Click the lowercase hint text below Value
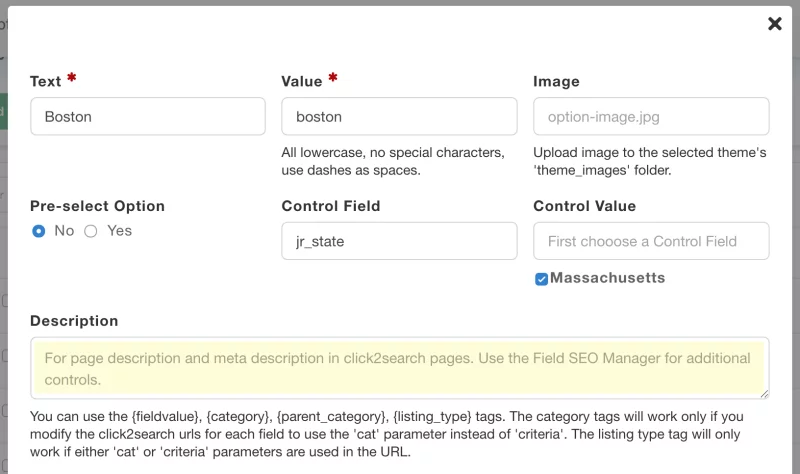The height and width of the screenshot is (474, 800). (393, 162)
